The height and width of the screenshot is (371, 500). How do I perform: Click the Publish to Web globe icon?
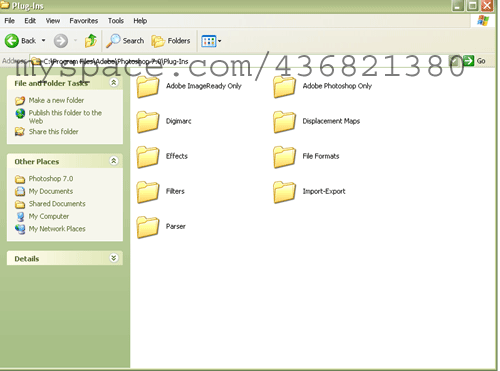[20, 114]
